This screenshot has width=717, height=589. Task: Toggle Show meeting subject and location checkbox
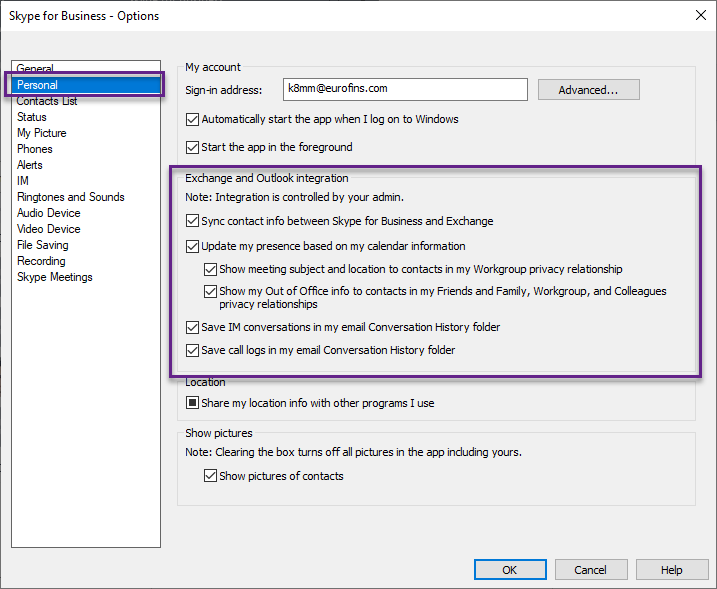click(x=210, y=269)
